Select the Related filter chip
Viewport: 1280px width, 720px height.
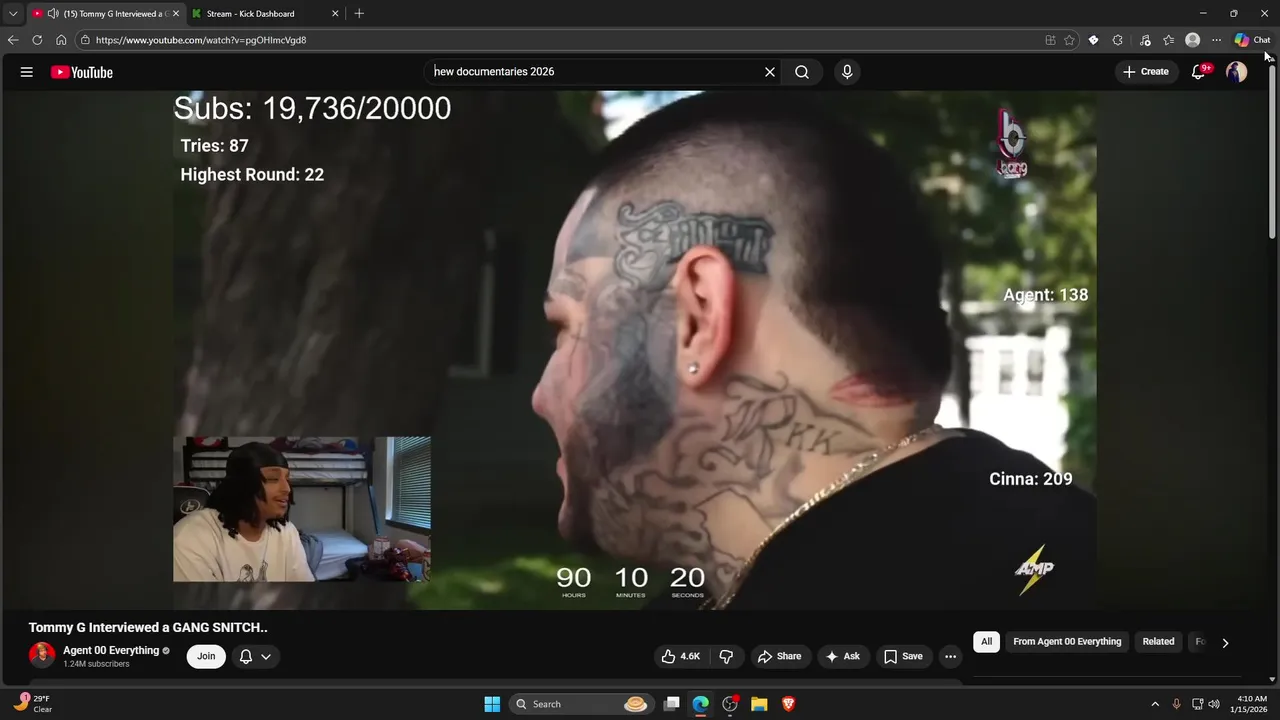[1158, 642]
